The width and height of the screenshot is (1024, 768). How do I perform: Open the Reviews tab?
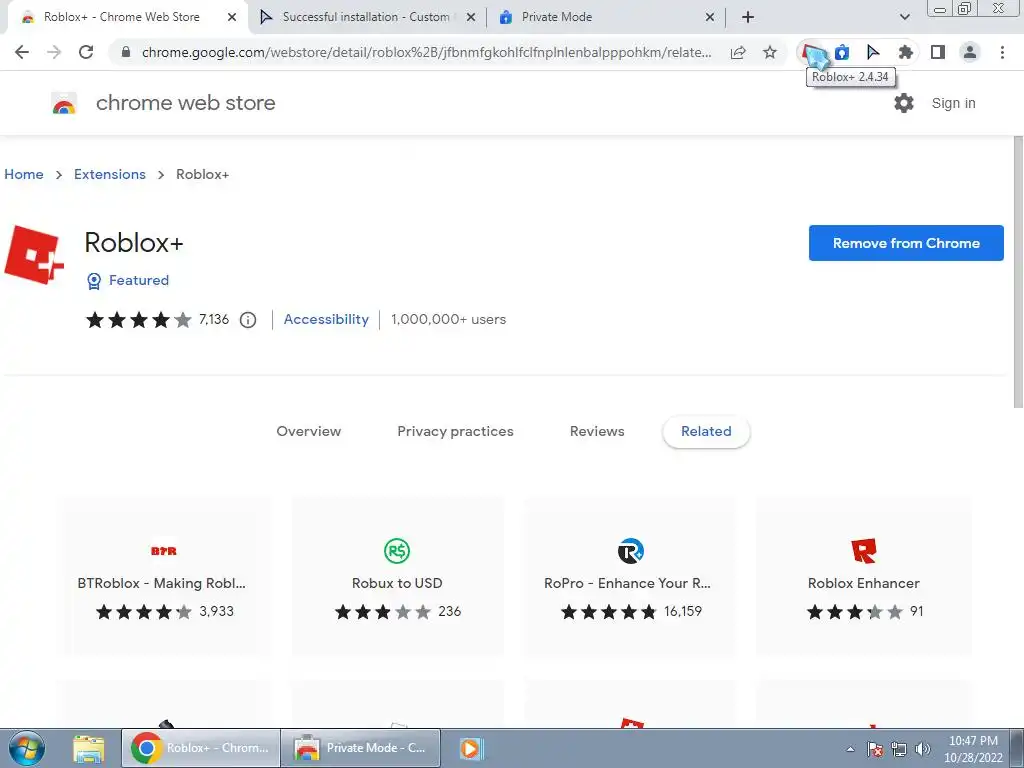coord(597,431)
